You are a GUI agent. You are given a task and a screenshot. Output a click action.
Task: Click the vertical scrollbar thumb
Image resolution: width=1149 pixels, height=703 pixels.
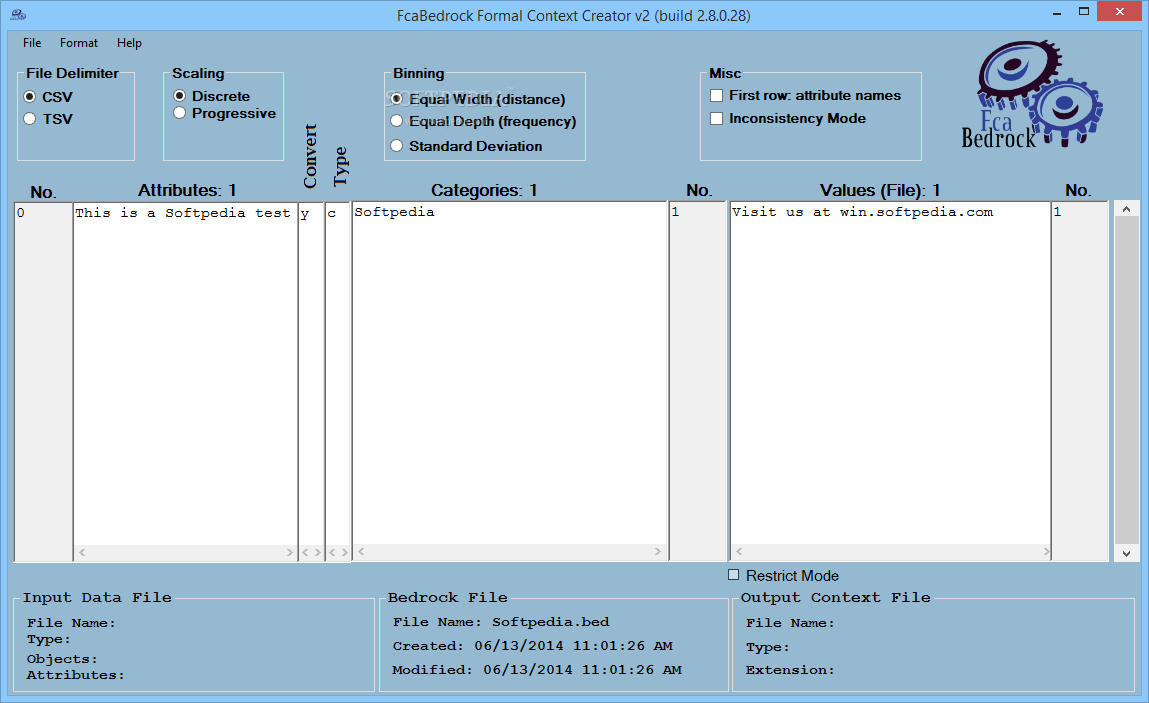1126,381
